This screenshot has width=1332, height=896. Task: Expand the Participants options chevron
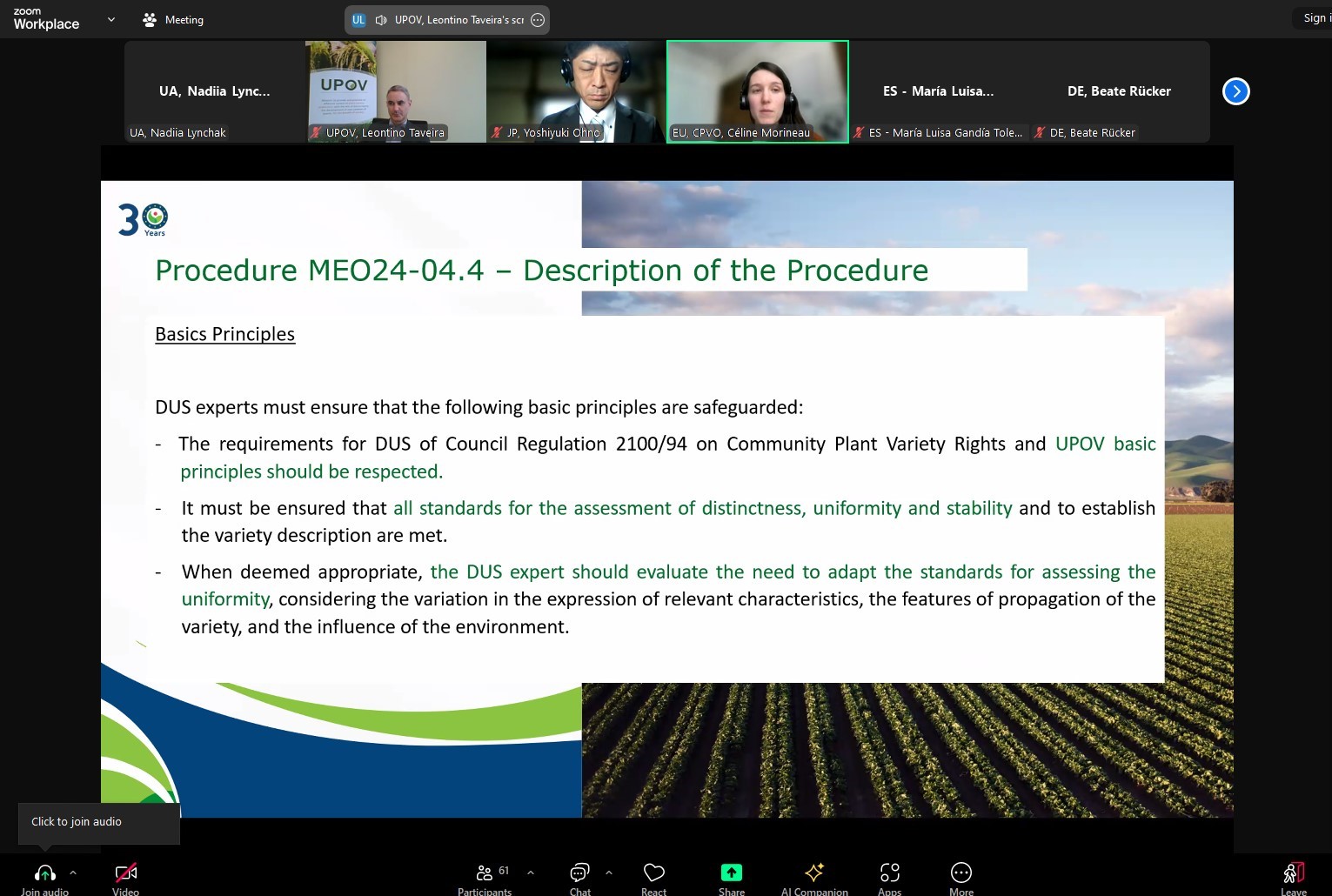click(531, 872)
